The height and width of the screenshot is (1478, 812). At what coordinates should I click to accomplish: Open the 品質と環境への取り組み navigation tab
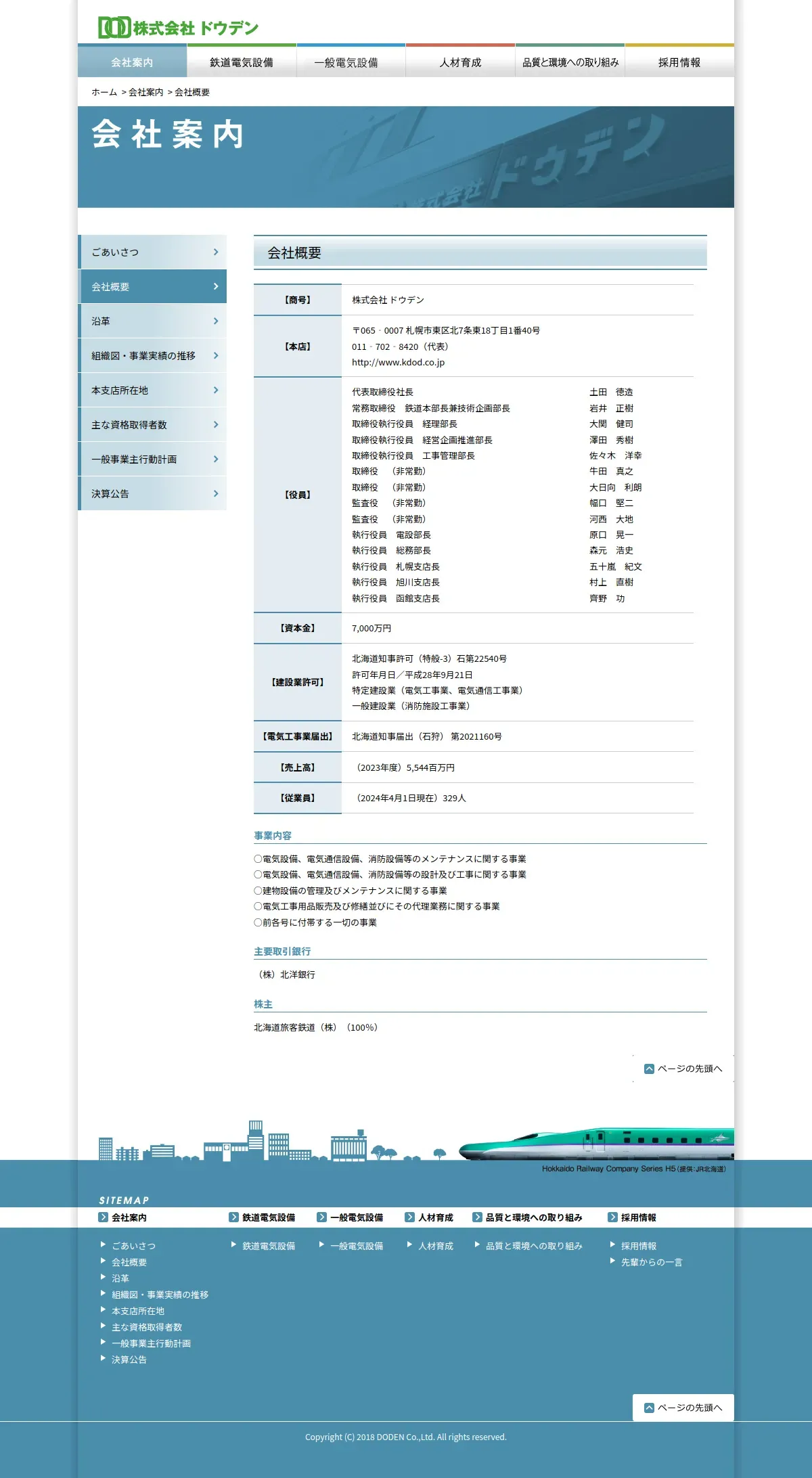[x=570, y=62]
